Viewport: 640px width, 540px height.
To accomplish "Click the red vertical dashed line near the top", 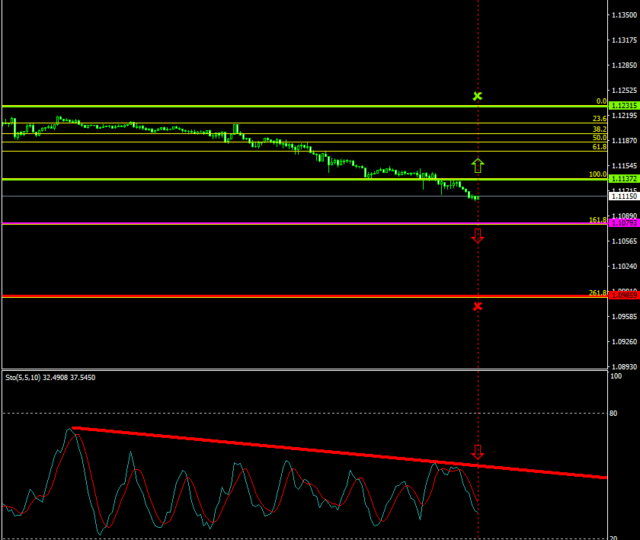I will (478, 40).
